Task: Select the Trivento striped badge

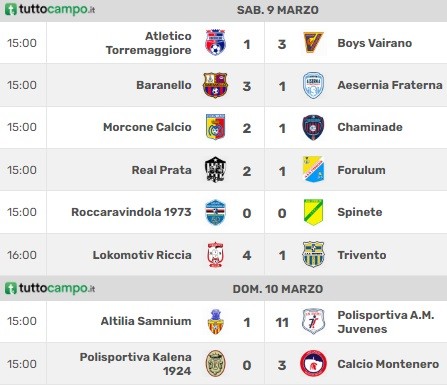Action: 313,255
